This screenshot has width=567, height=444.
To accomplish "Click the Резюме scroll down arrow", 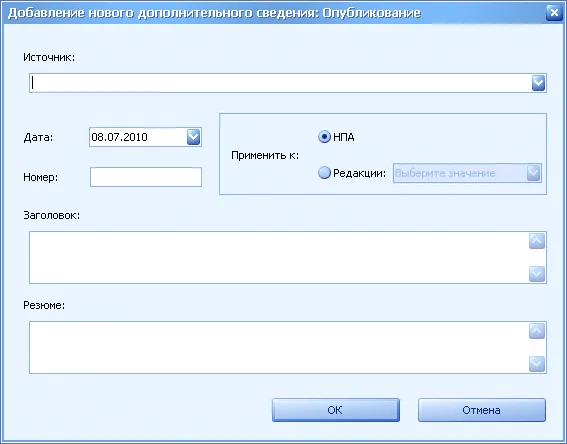I will point(537,364).
